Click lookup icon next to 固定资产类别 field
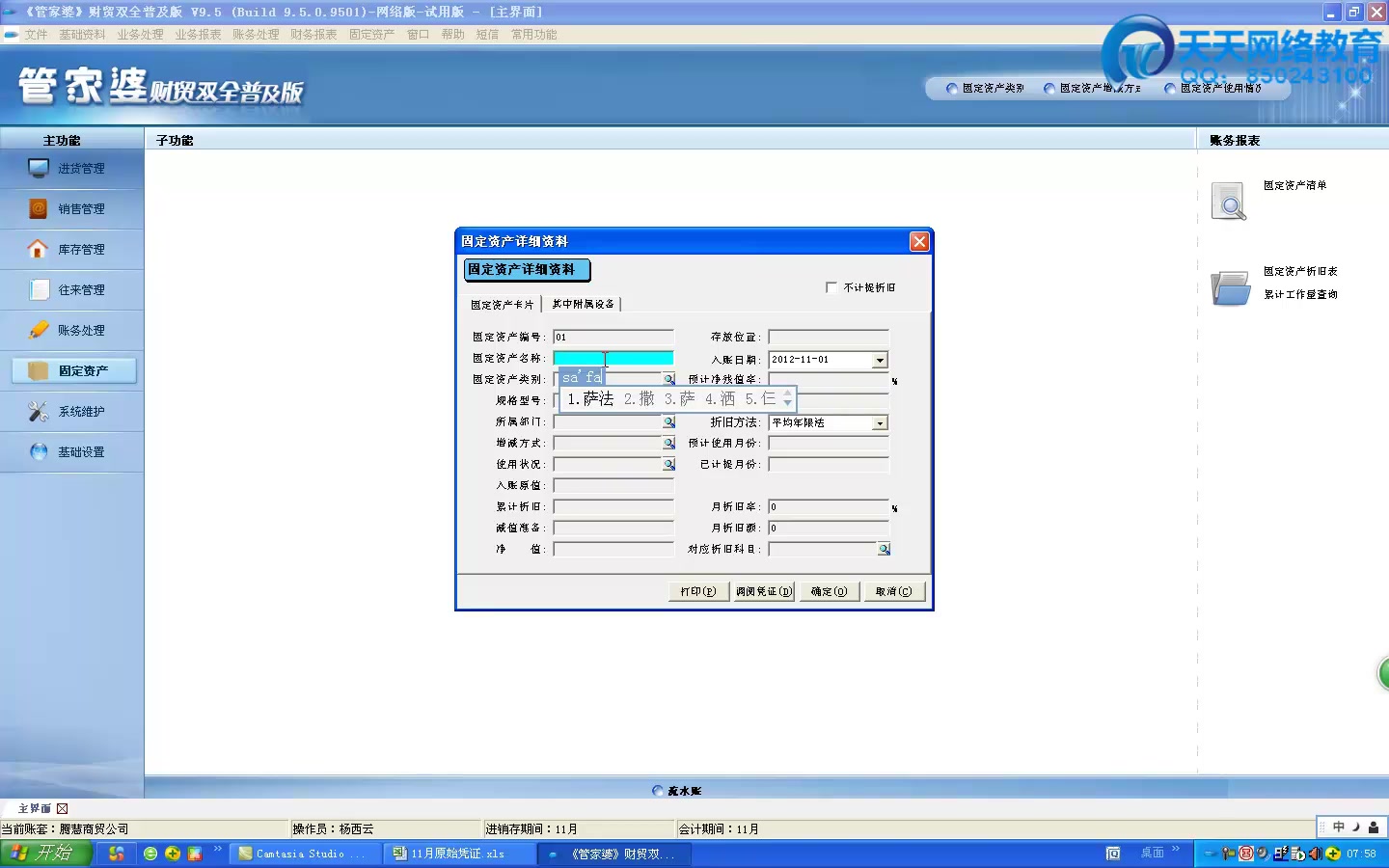1389x868 pixels. coord(668,379)
